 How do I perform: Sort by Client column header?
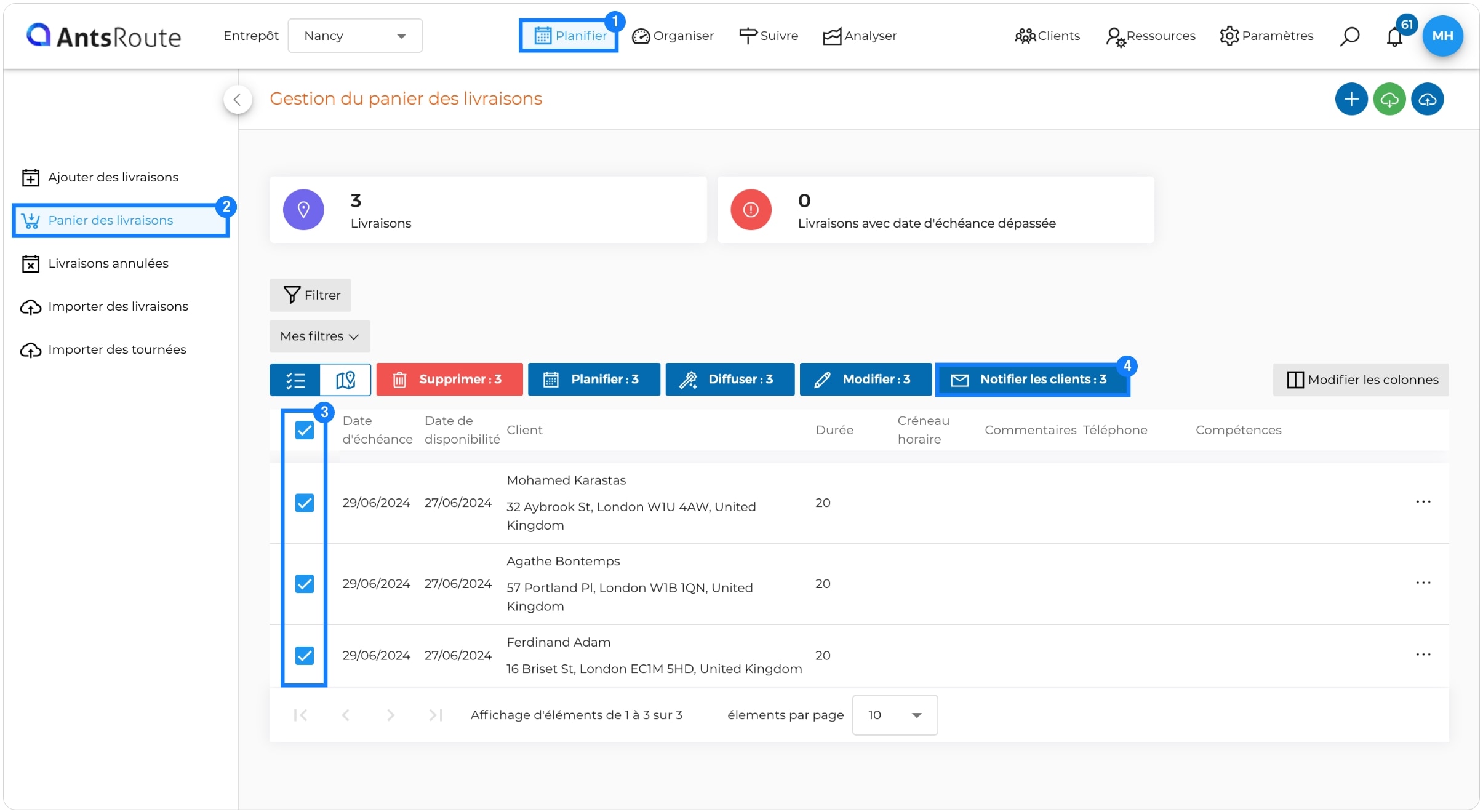[524, 430]
